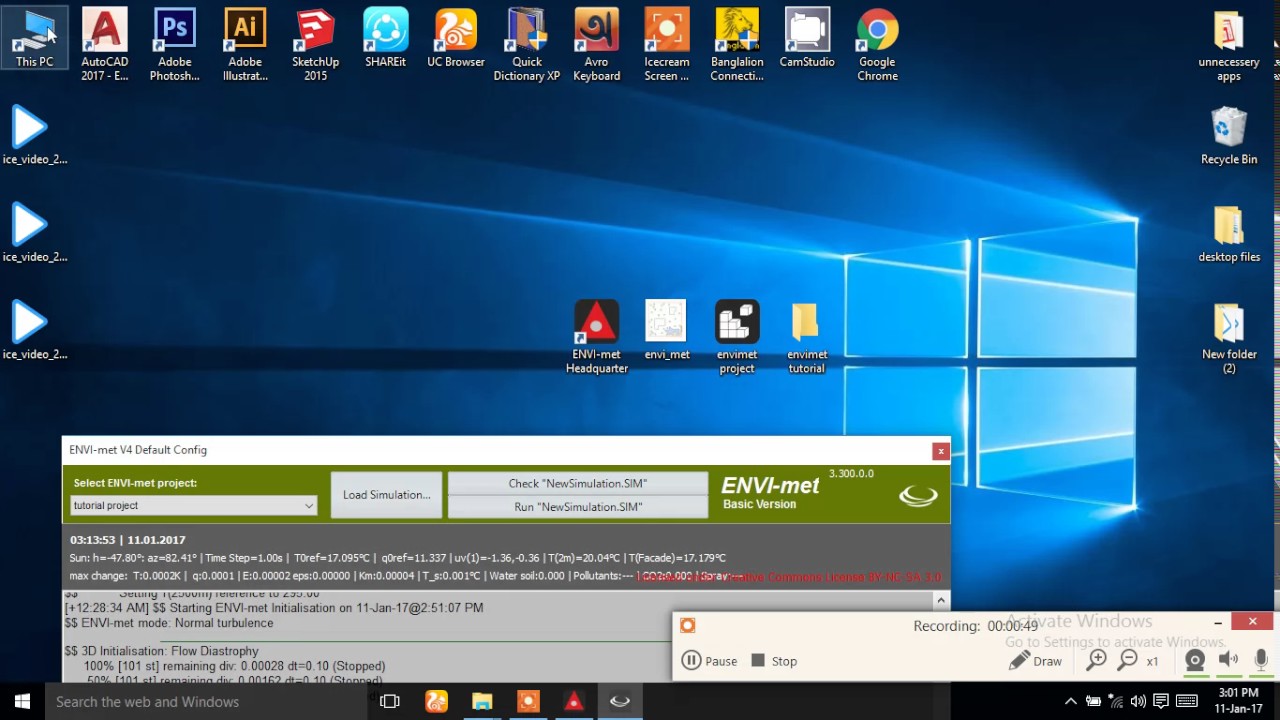Click the envi_met file on the desktop
This screenshot has width=1280, height=720.
667,330
